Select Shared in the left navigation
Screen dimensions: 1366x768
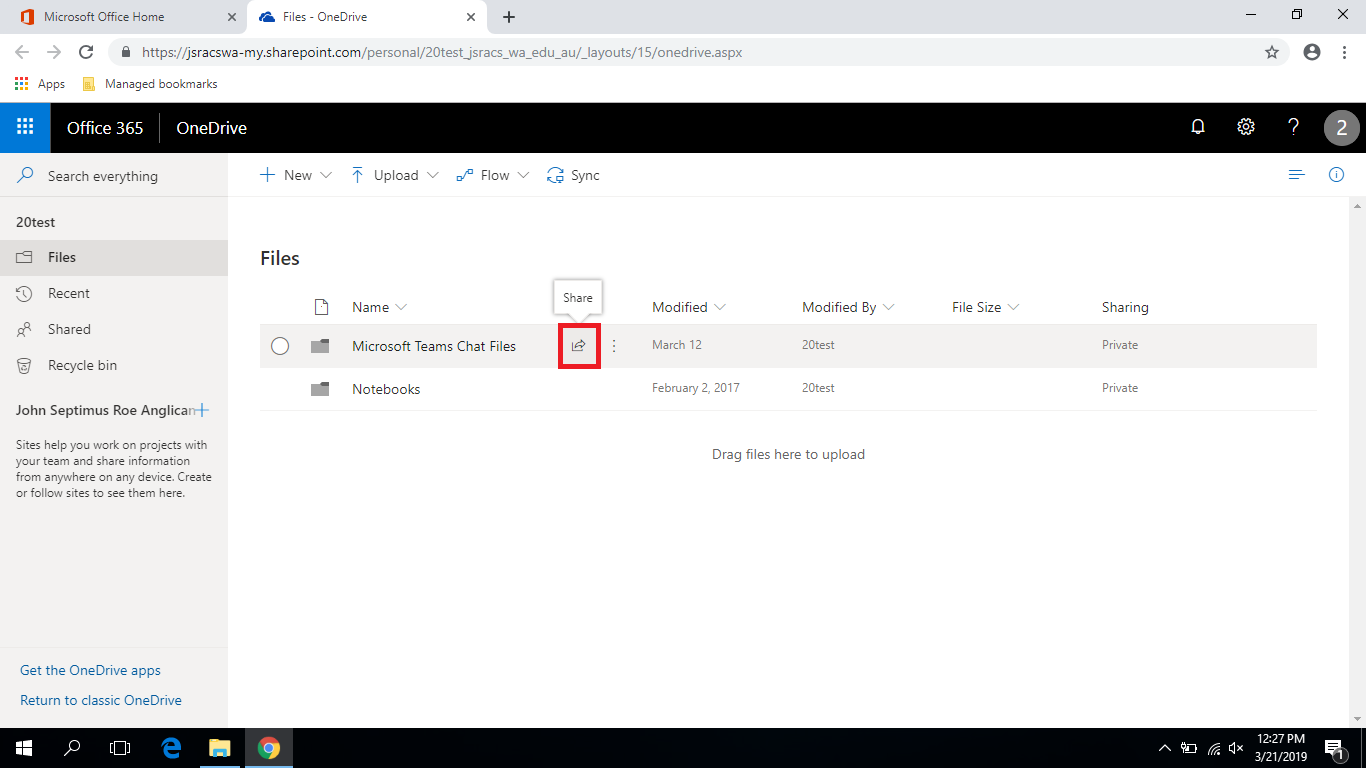114,329
